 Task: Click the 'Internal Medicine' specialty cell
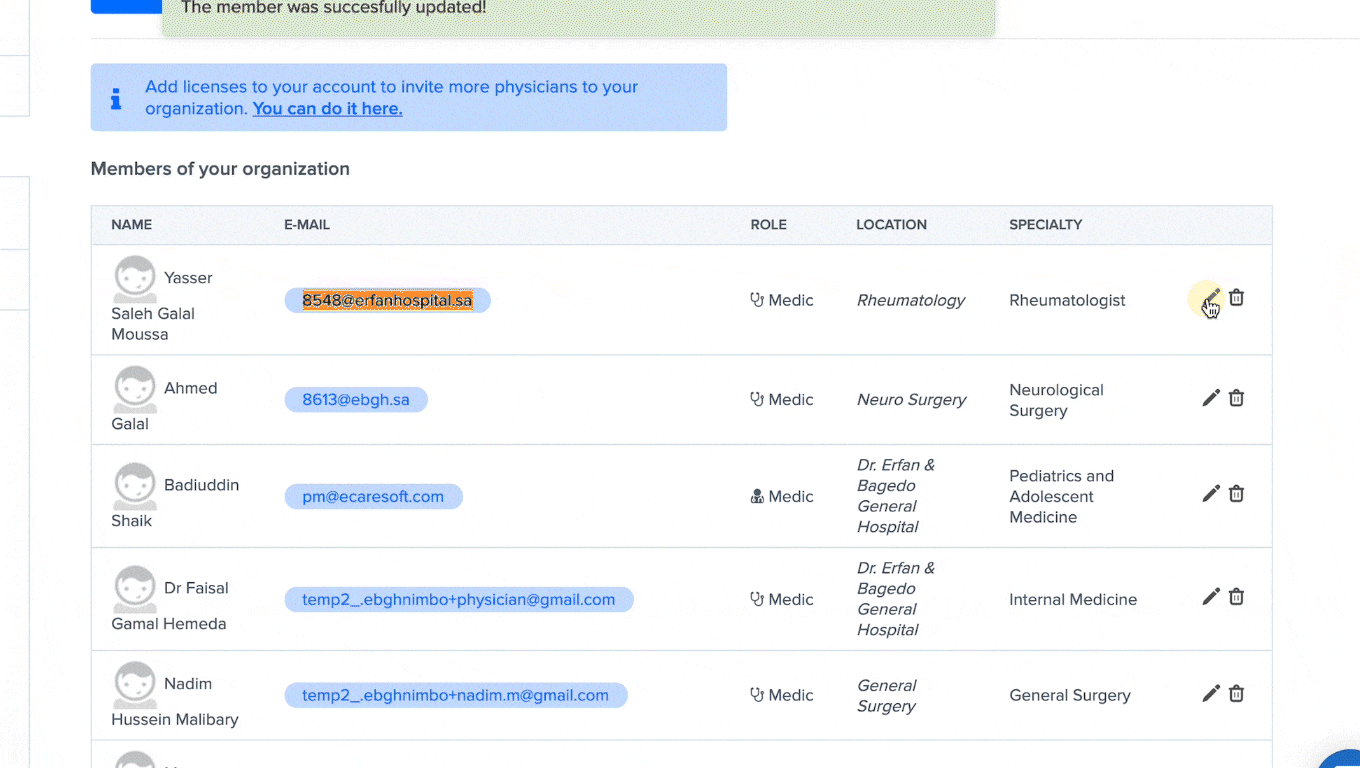[1073, 599]
